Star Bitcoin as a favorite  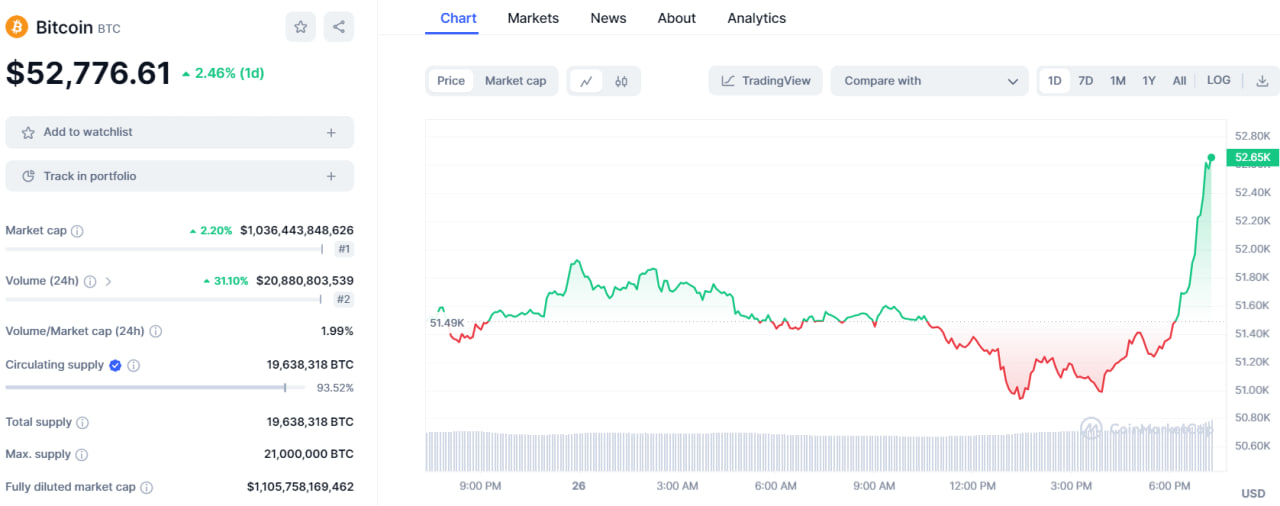[x=300, y=27]
